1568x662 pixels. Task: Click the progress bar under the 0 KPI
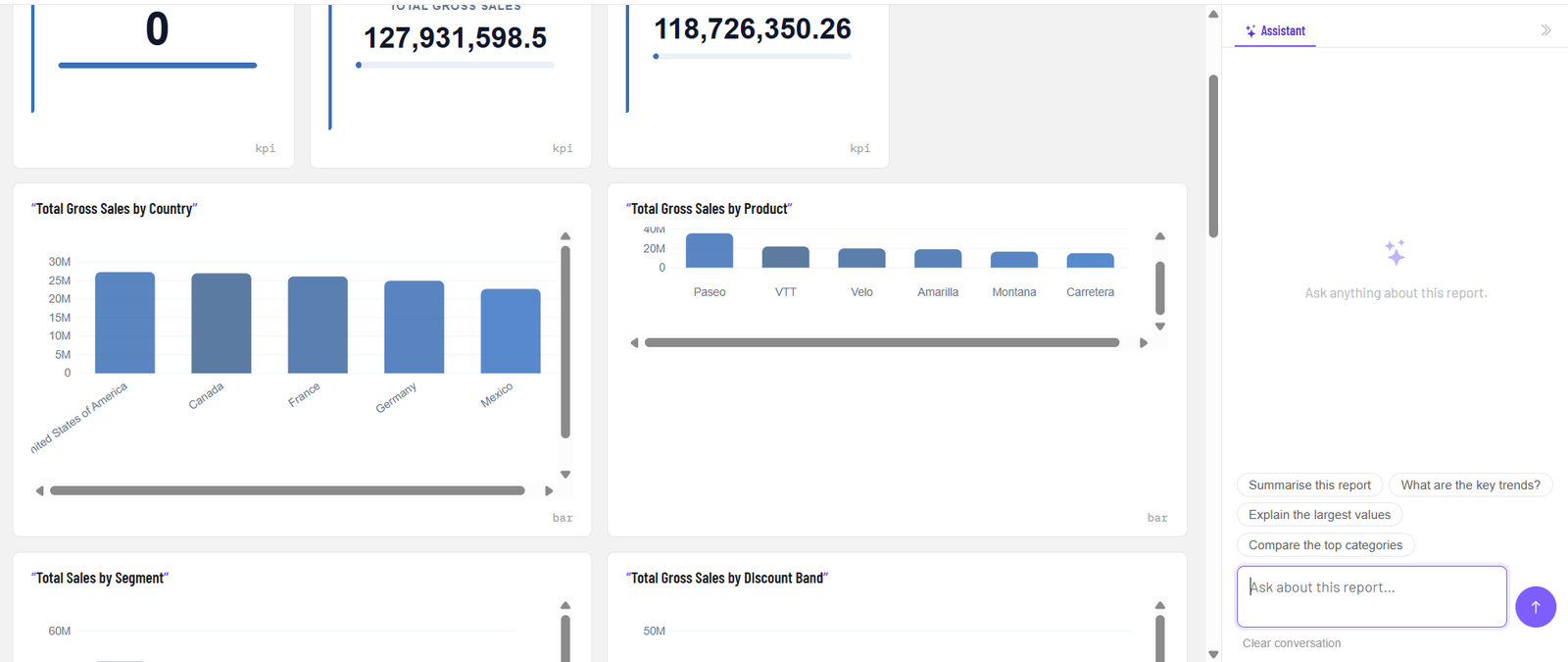158,66
